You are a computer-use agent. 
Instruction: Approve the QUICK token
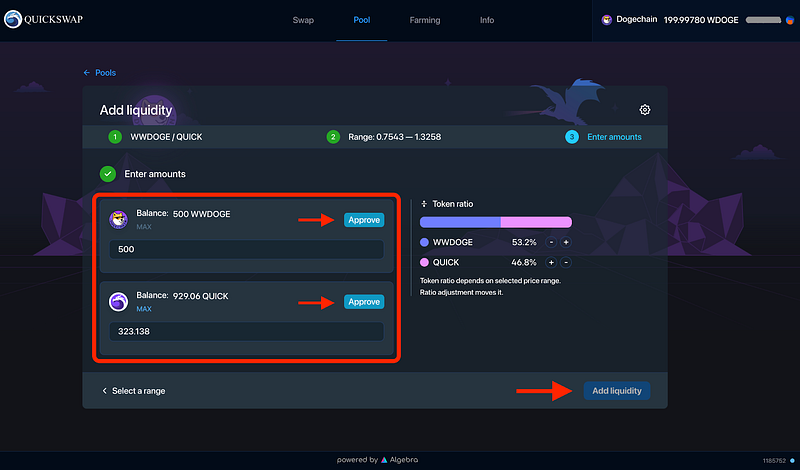click(364, 302)
